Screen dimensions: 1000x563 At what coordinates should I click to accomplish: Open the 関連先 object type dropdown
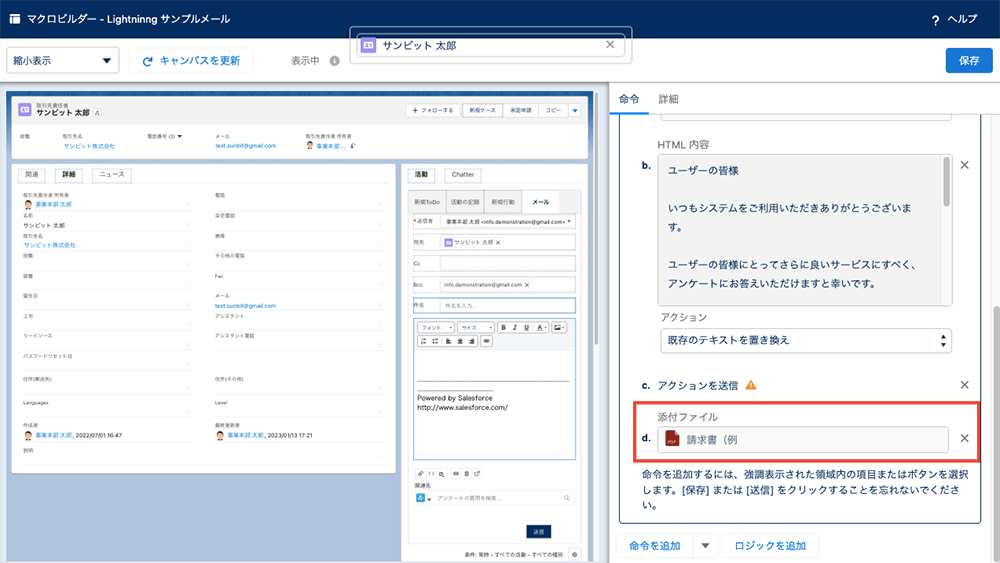[x=423, y=498]
